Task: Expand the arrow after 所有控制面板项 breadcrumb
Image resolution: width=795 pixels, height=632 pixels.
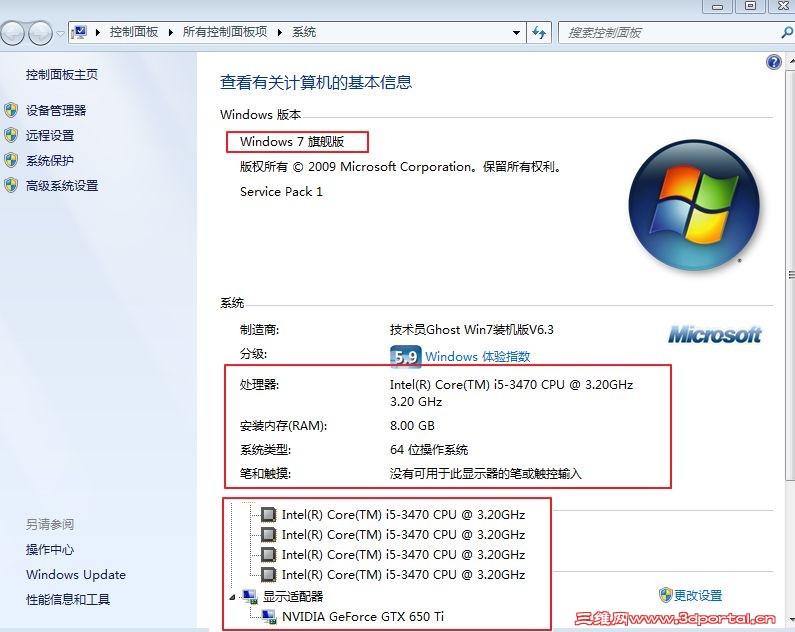Action: pos(279,32)
